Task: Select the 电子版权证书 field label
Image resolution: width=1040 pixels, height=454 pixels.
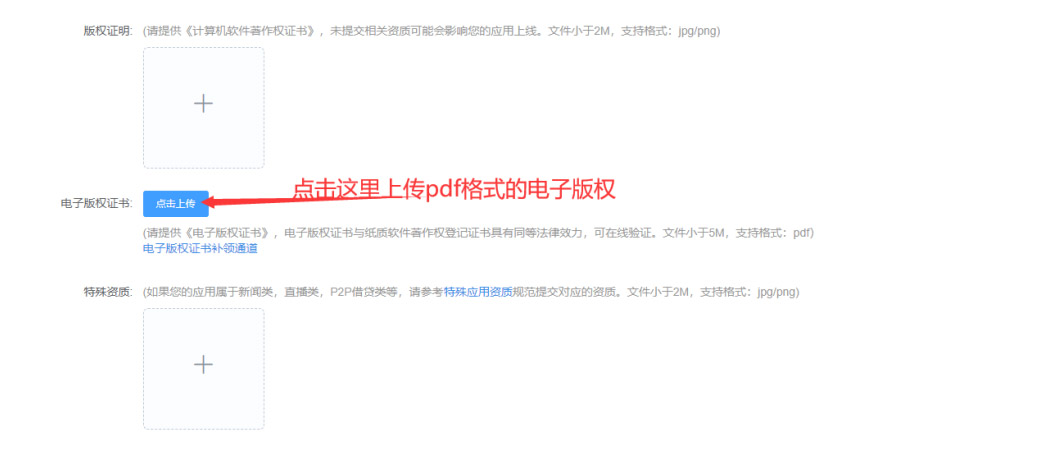Action: [x=97, y=204]
